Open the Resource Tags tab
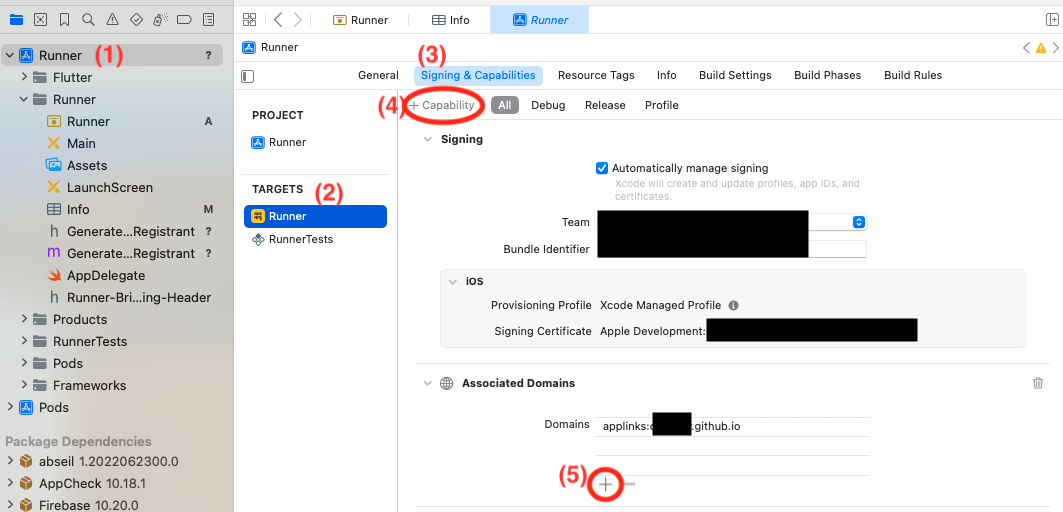 [x=596, y=75]
